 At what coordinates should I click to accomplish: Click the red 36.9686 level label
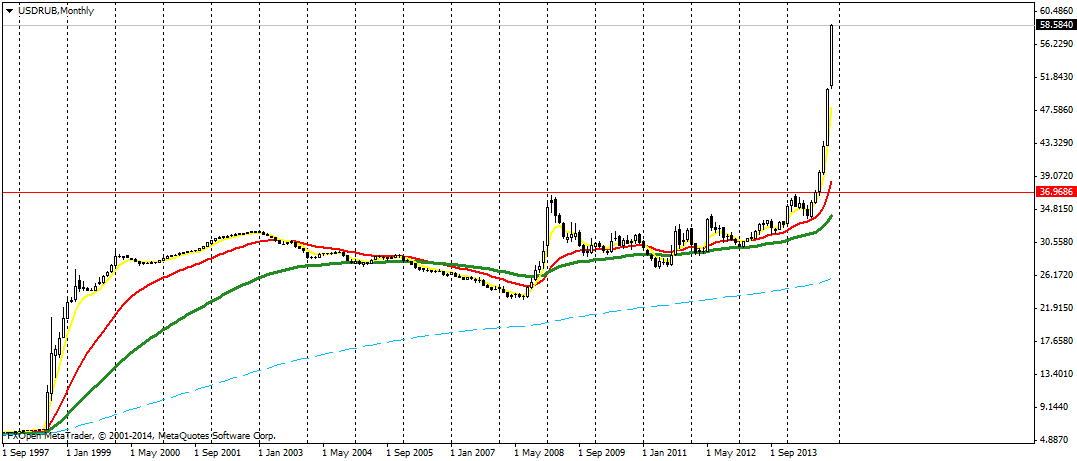click(x=1056, y=191)
